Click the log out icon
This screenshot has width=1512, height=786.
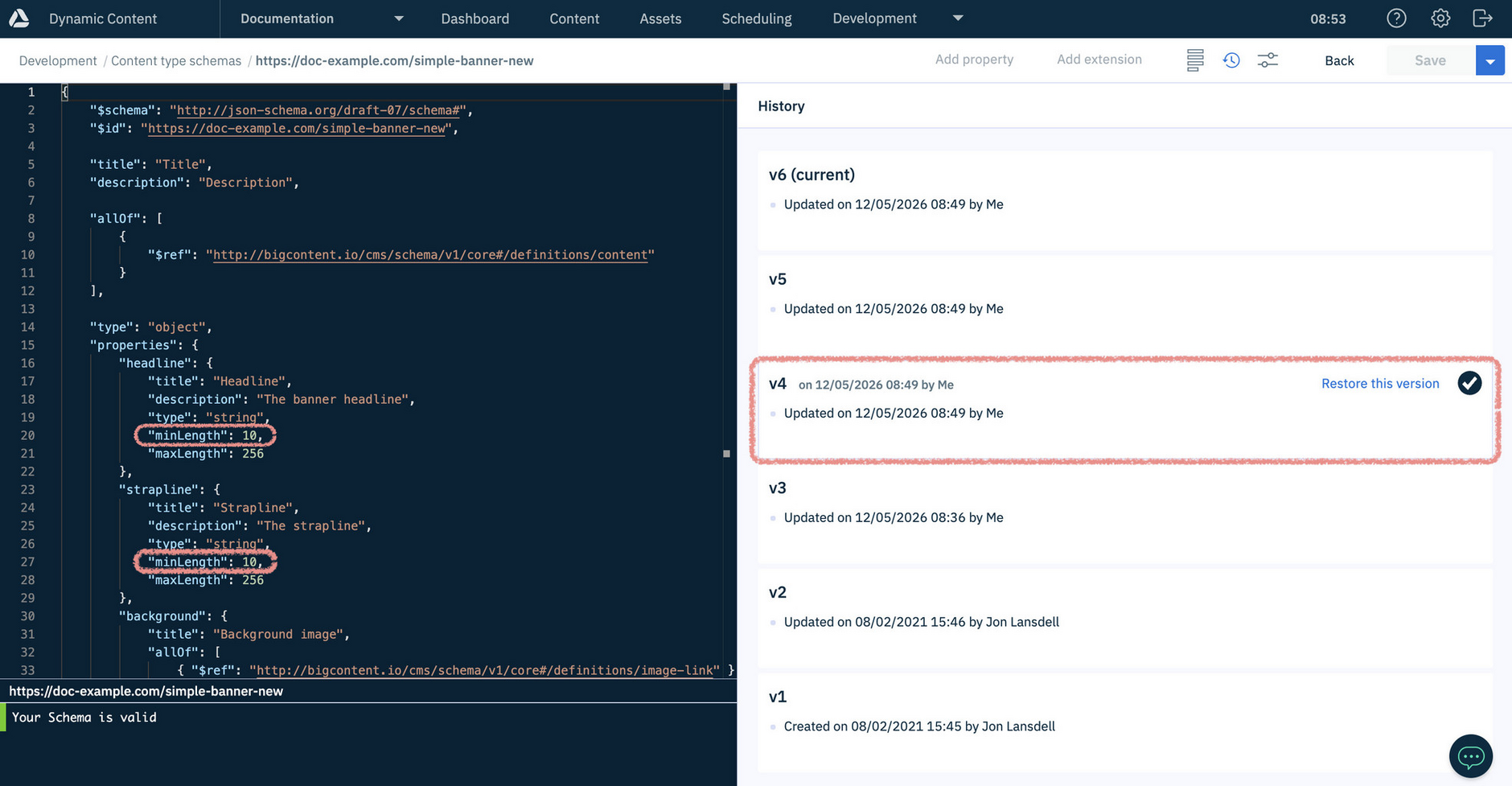click(1482, 19)
